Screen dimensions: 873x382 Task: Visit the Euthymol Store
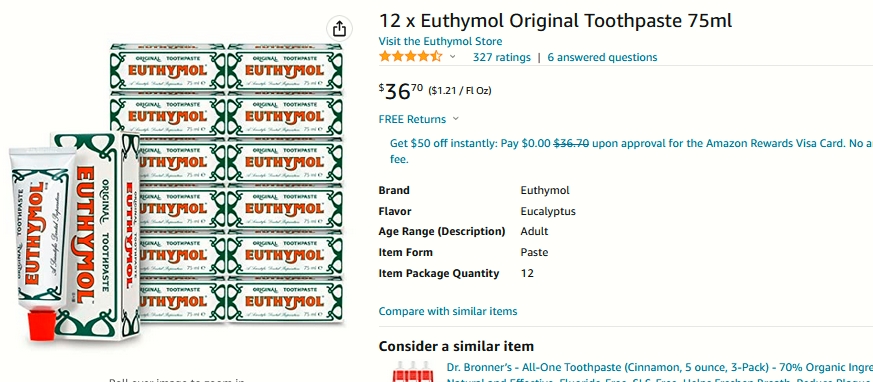(x=440, y=41)
